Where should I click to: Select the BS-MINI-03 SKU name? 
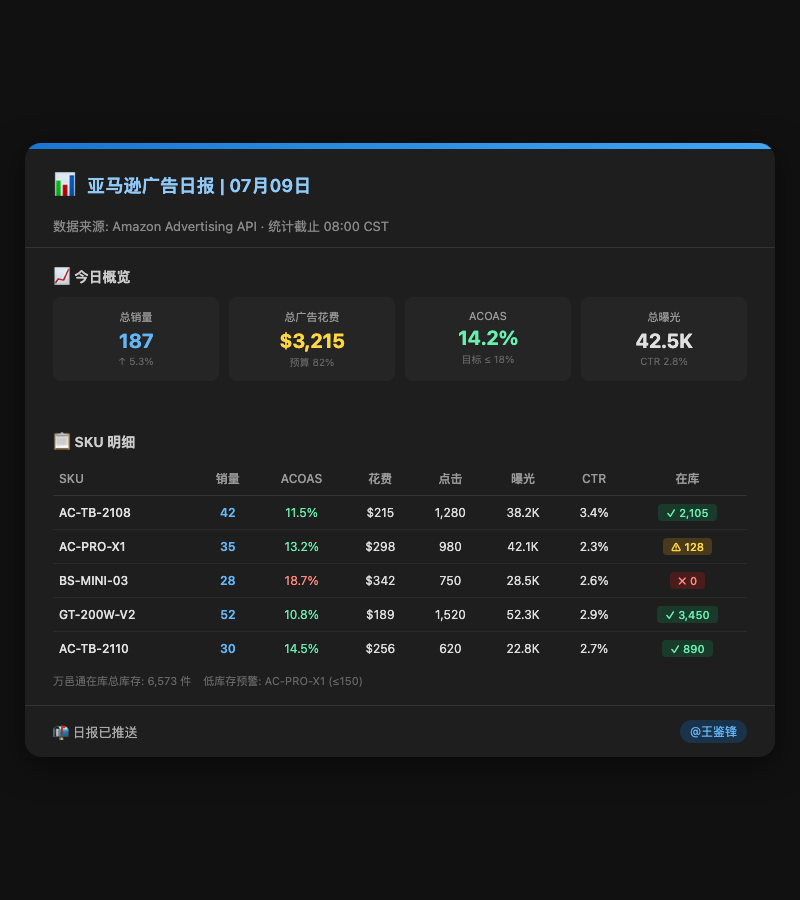pyautogui.click(x=94, y=580)
